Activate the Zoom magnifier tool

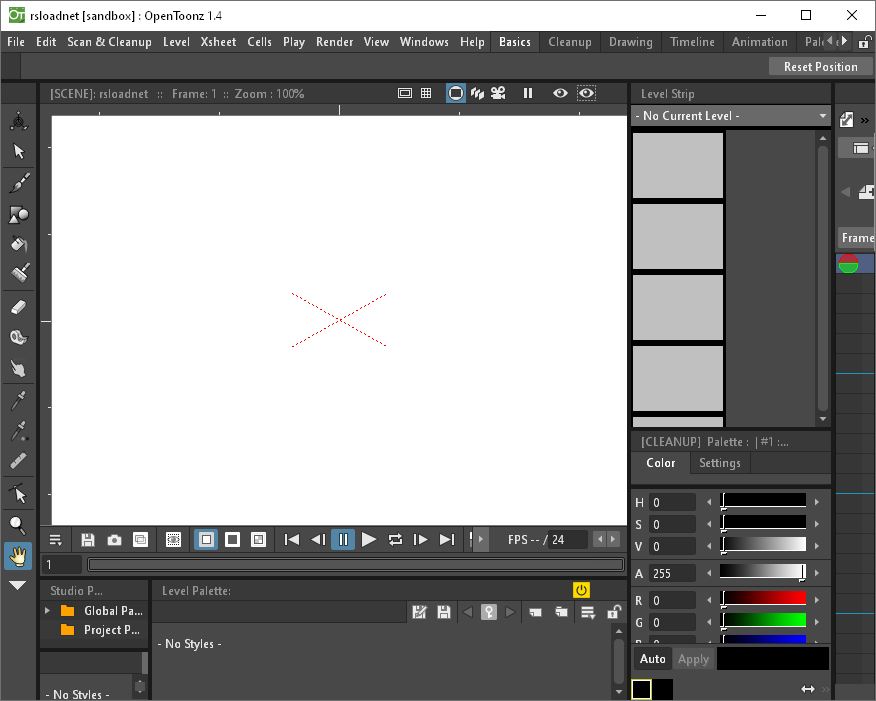click(18, 525)
